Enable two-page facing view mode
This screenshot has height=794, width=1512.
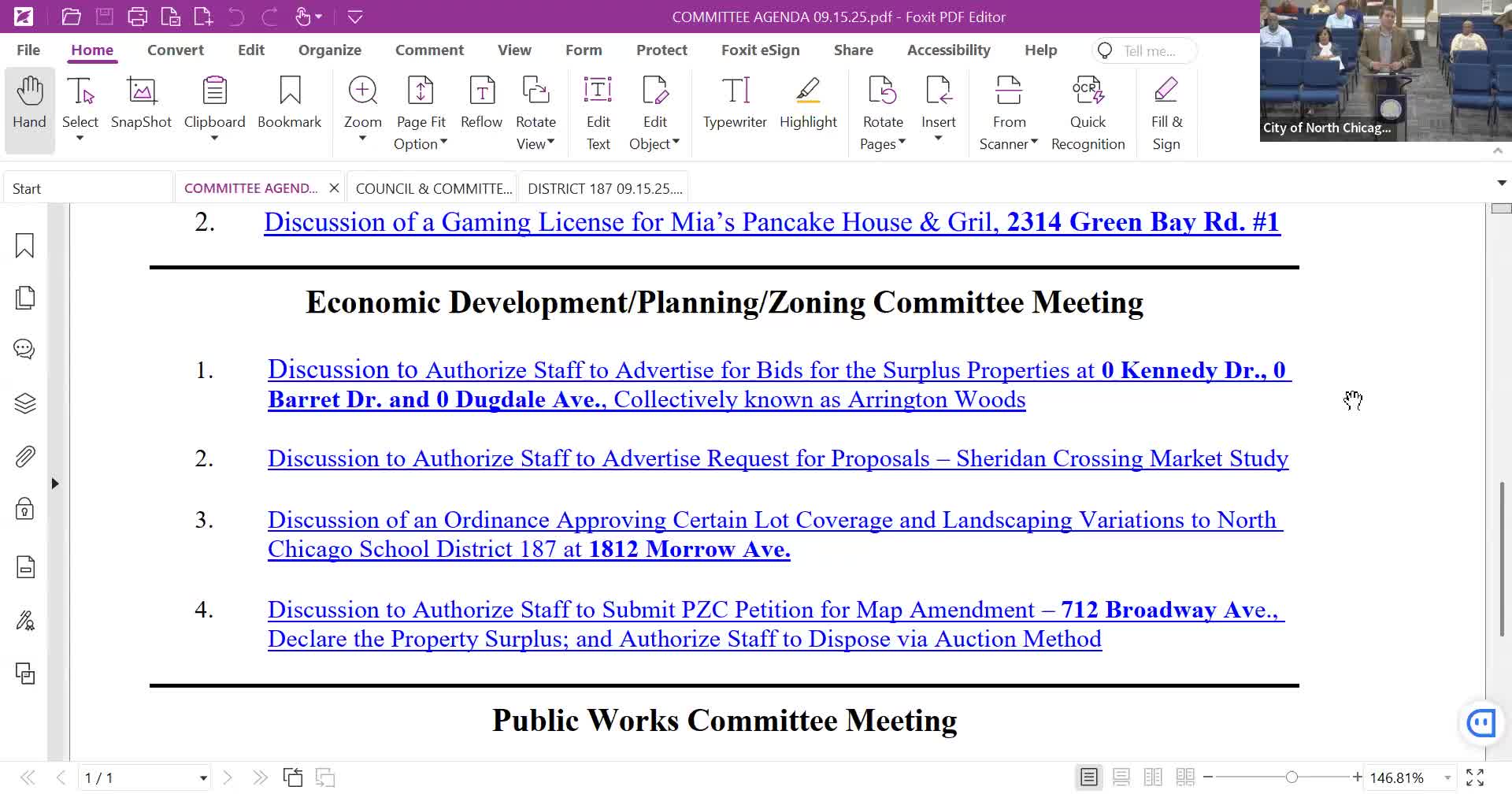pos(1153,777)
